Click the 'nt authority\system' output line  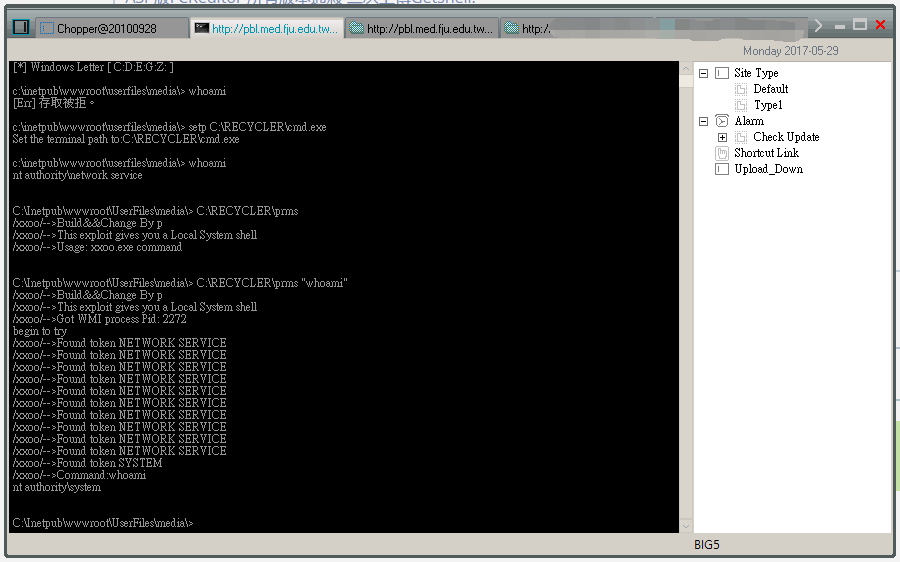point(56,487)
